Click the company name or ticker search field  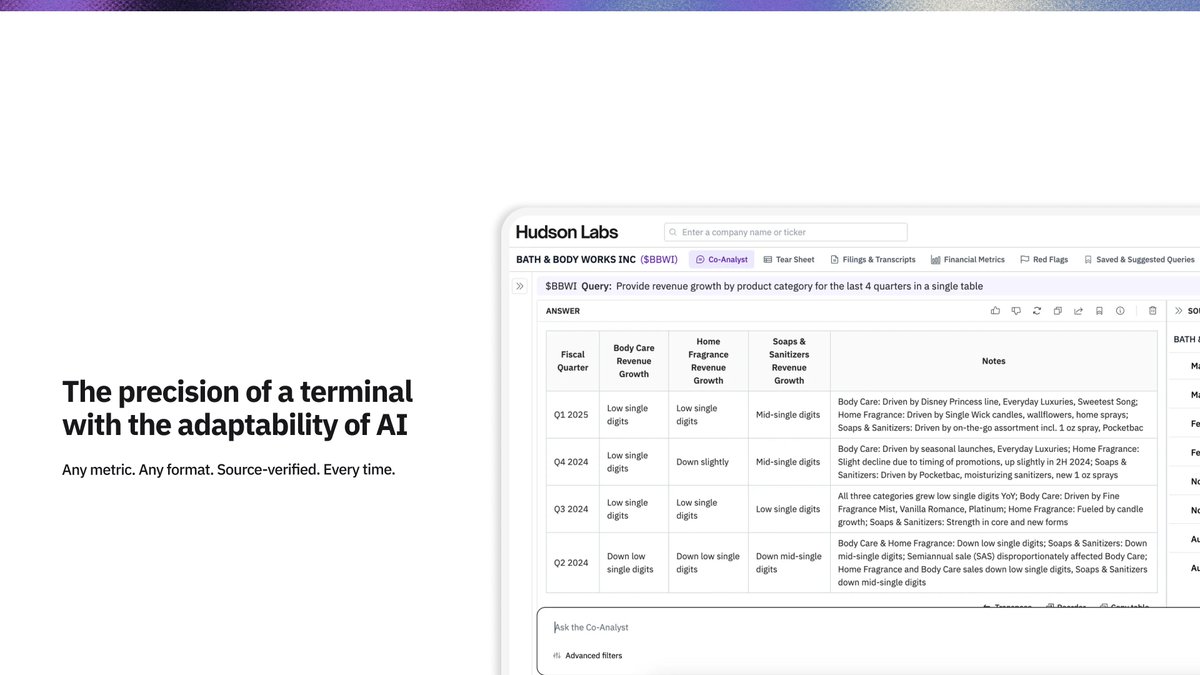tap(785, 231)
